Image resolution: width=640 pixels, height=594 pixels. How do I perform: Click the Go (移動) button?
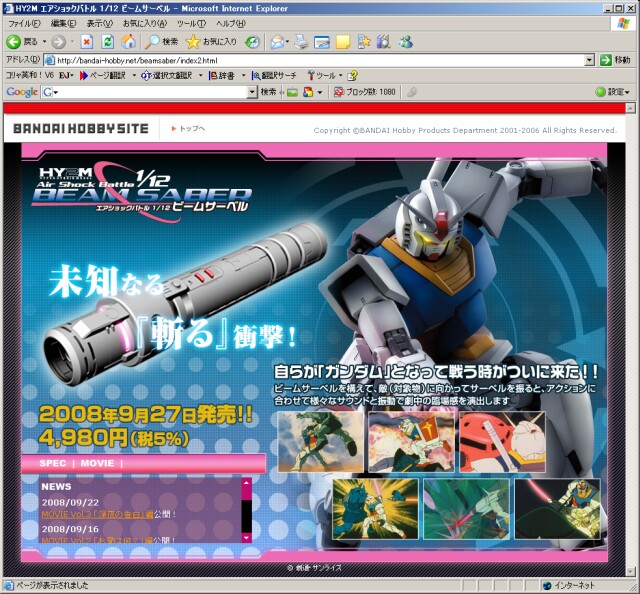(x=615, y=60)
